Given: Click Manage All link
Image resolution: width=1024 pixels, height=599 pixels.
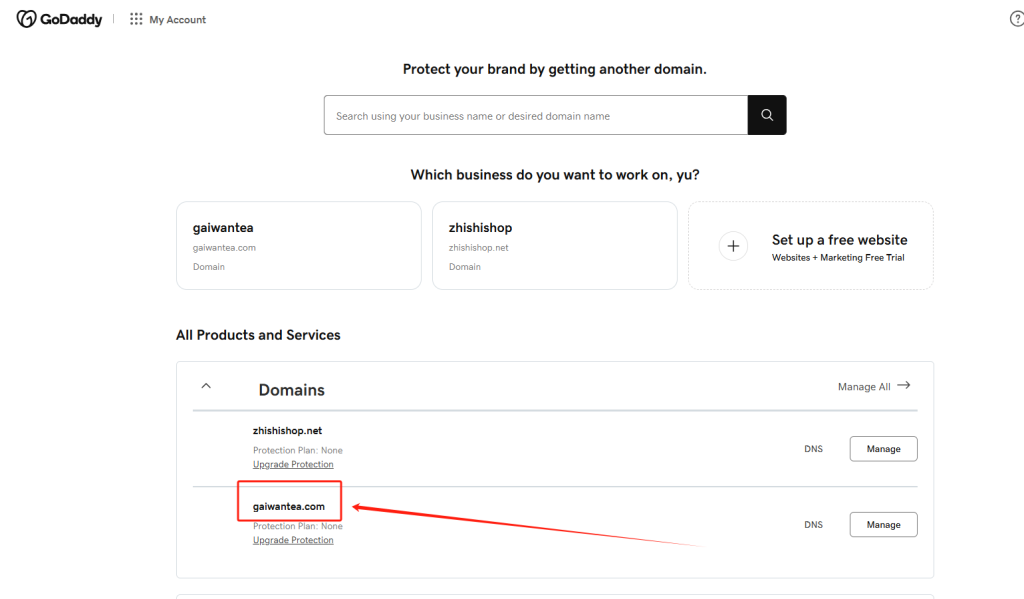Looking at the screenshot, I should [x=864, y=386].
